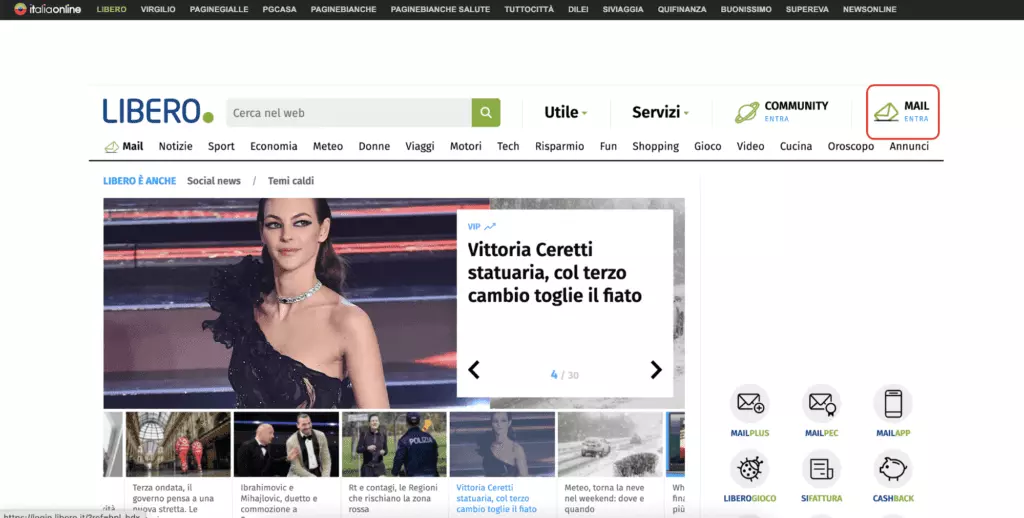Open NewsOnline in the top bar

(x=869, y=9)
